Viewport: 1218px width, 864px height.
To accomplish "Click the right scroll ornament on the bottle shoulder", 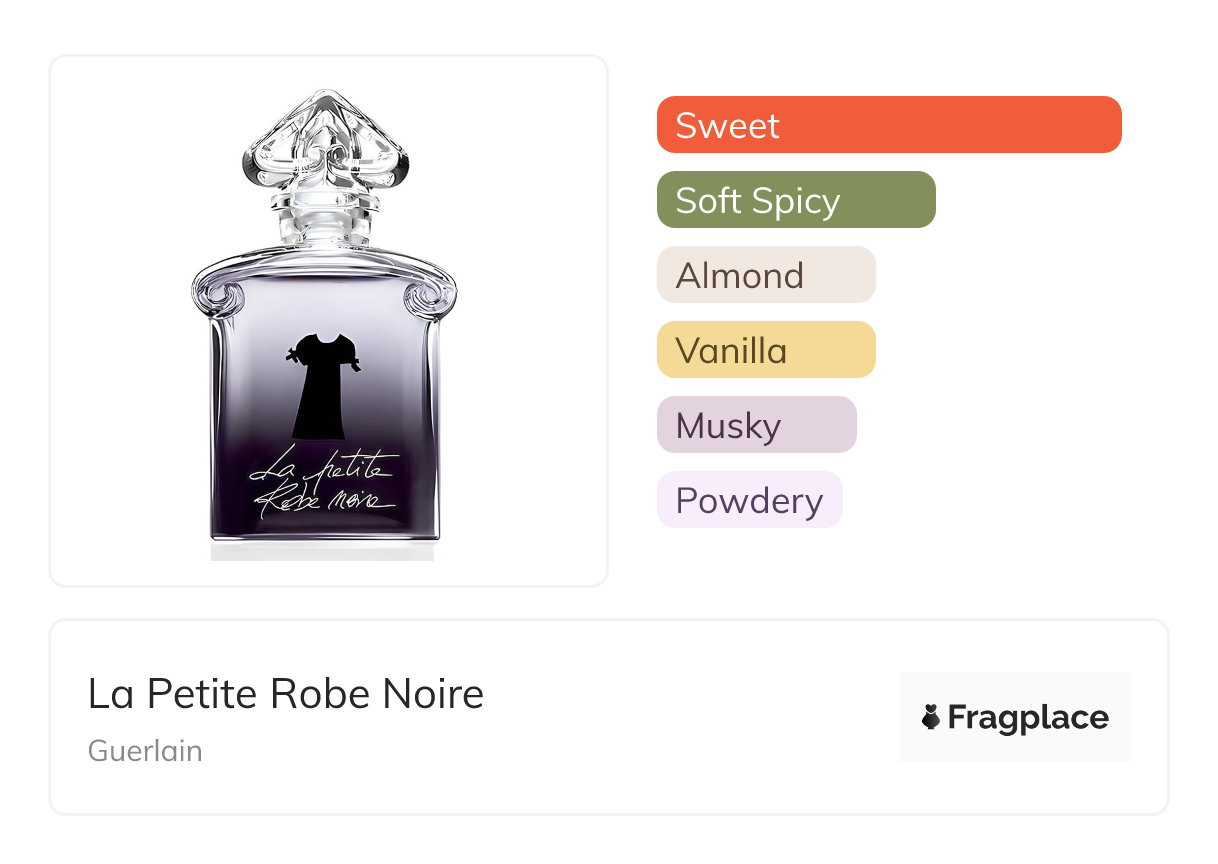I will (x=424, y=300).
